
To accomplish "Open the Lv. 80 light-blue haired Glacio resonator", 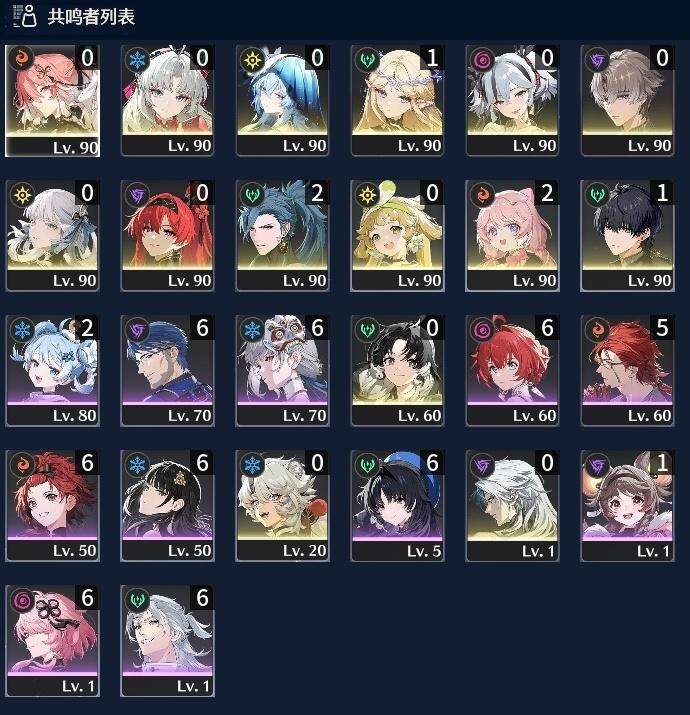I will pos(52,370).
